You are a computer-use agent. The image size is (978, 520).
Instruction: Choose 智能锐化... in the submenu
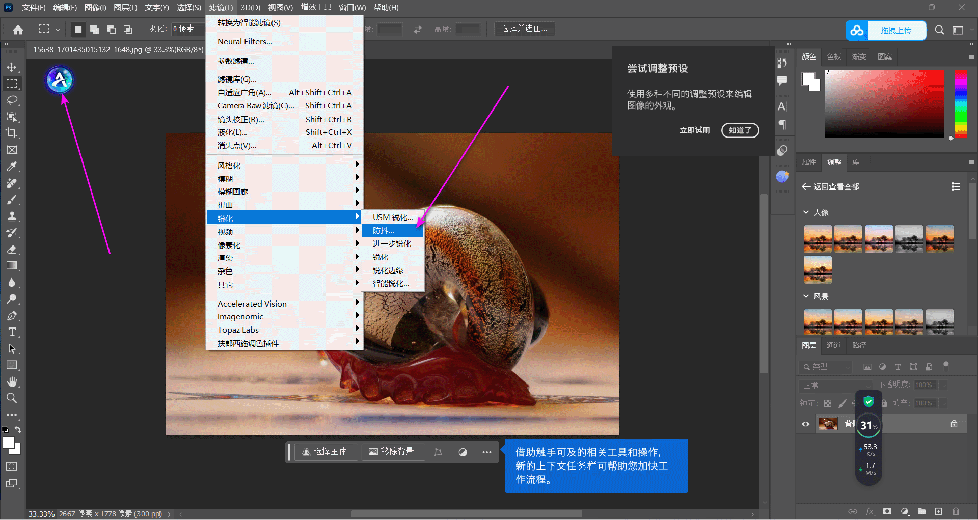(x=393, y=284)
